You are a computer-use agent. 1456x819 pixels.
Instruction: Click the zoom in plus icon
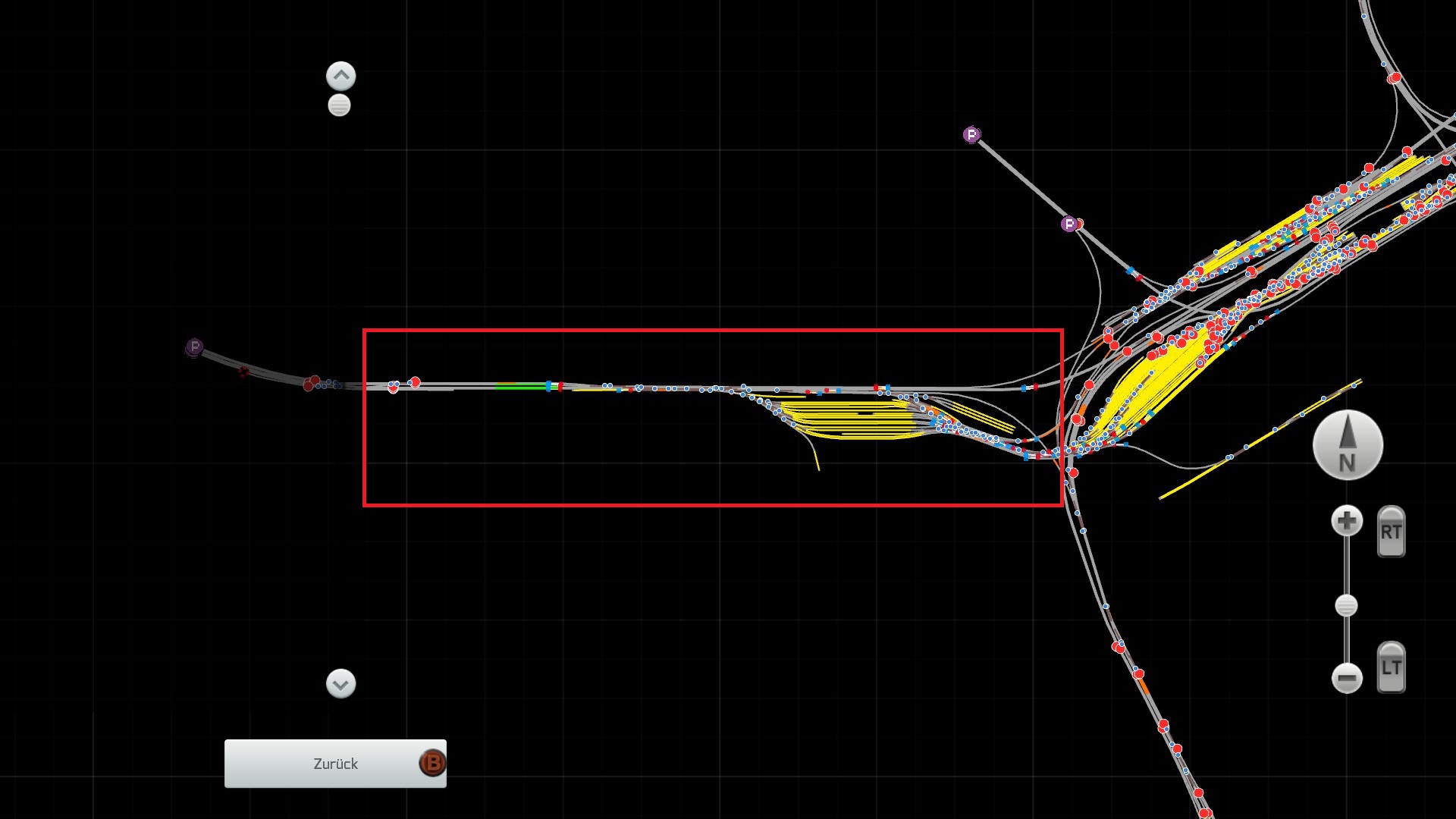1347,521
